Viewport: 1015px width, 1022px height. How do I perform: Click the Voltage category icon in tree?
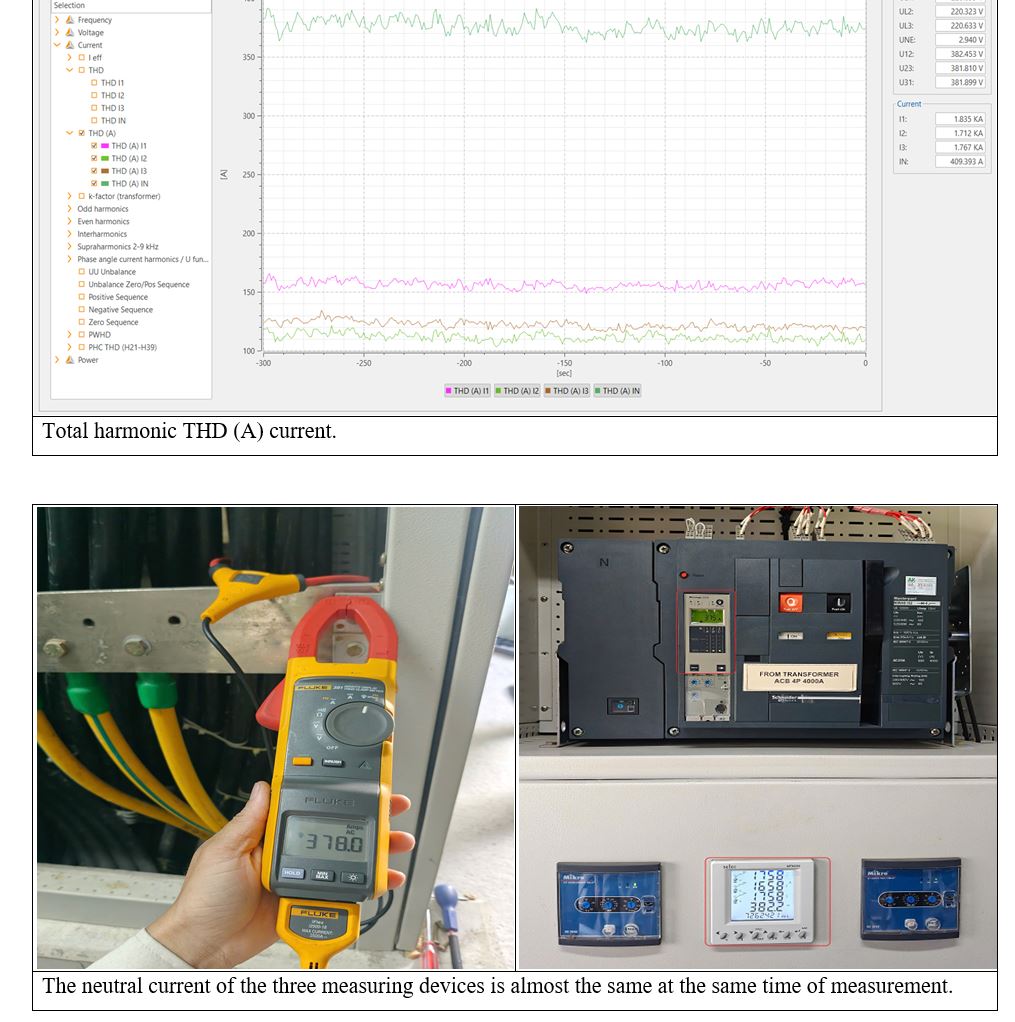(70, 33)
